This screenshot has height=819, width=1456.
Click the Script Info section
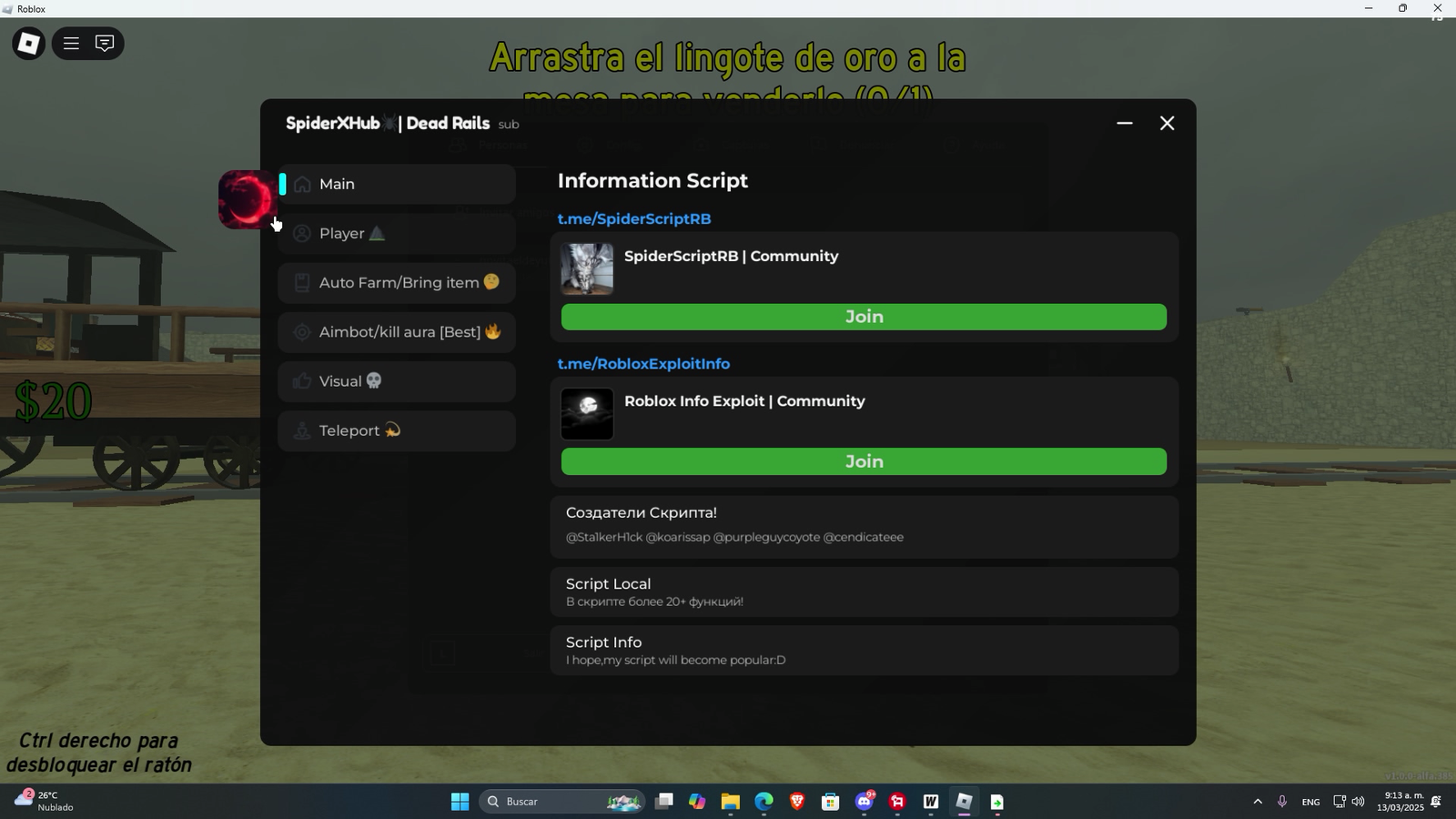point(864,650)
